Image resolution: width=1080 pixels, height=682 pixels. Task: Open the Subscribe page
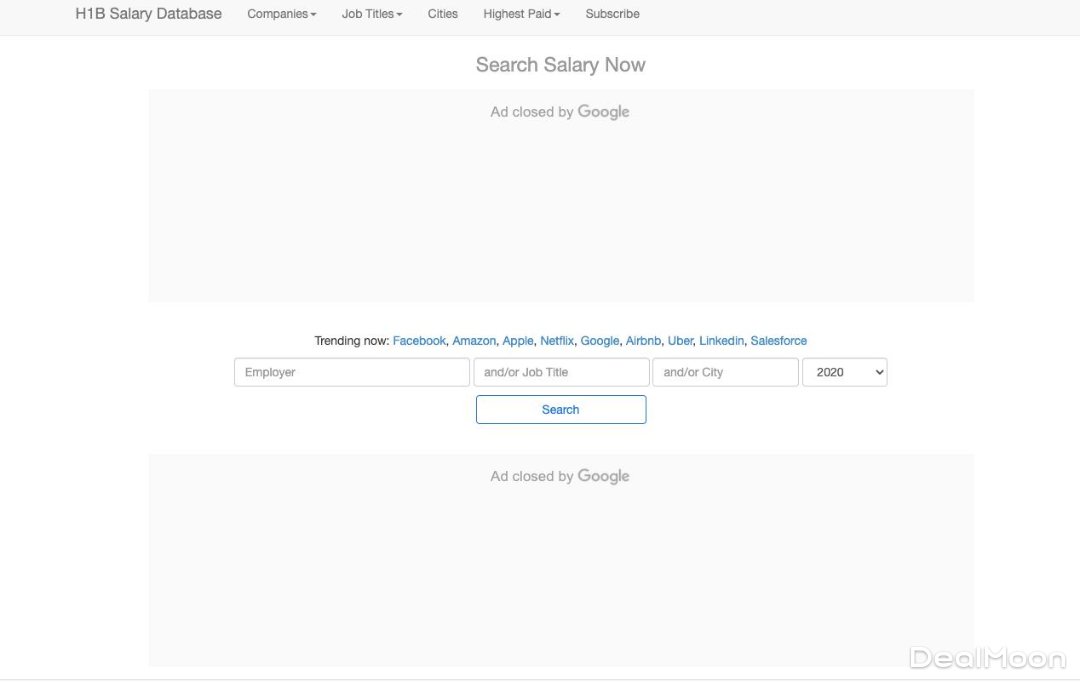click(612, 14)
